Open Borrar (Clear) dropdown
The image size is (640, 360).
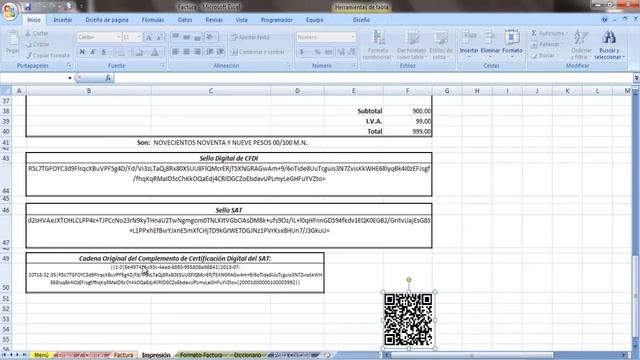pos(544,55)
